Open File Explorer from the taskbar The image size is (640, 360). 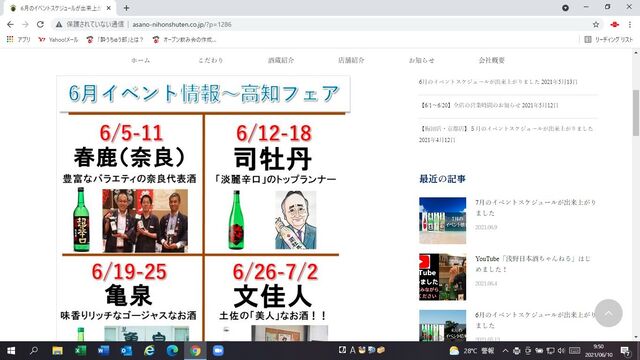click(x=58, y=351)
